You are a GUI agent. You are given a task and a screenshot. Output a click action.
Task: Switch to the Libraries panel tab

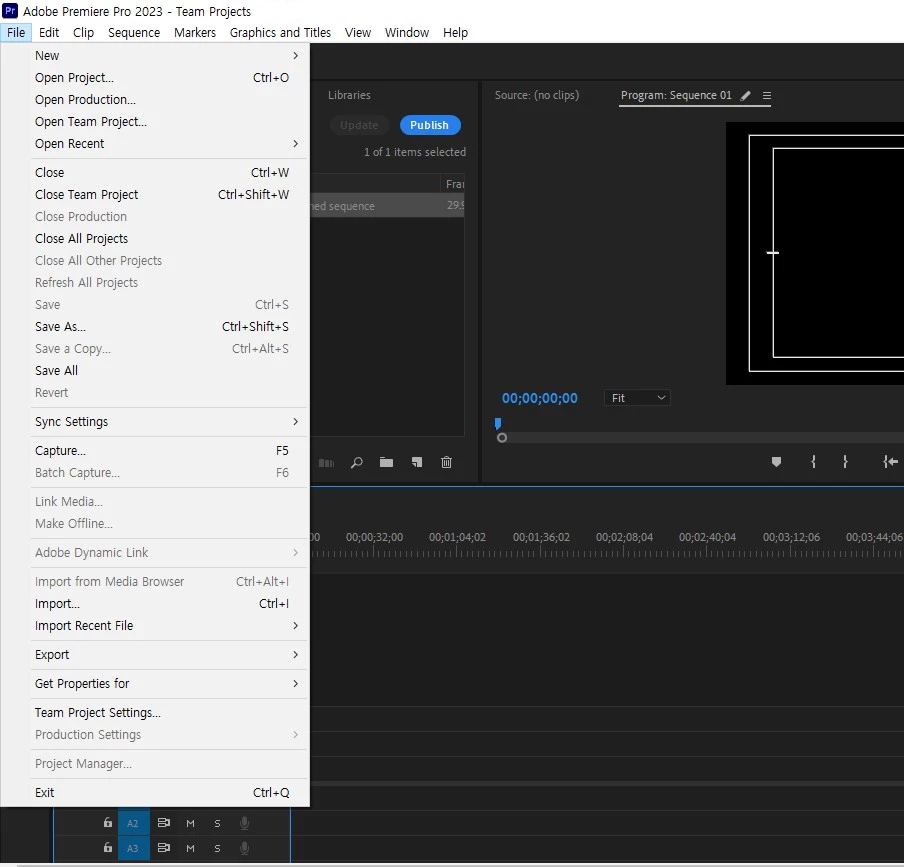click(349, 95)
